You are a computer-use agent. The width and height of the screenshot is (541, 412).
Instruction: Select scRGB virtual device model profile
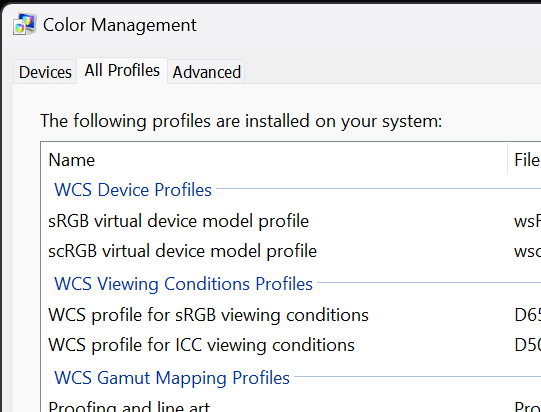coord(291,251)
